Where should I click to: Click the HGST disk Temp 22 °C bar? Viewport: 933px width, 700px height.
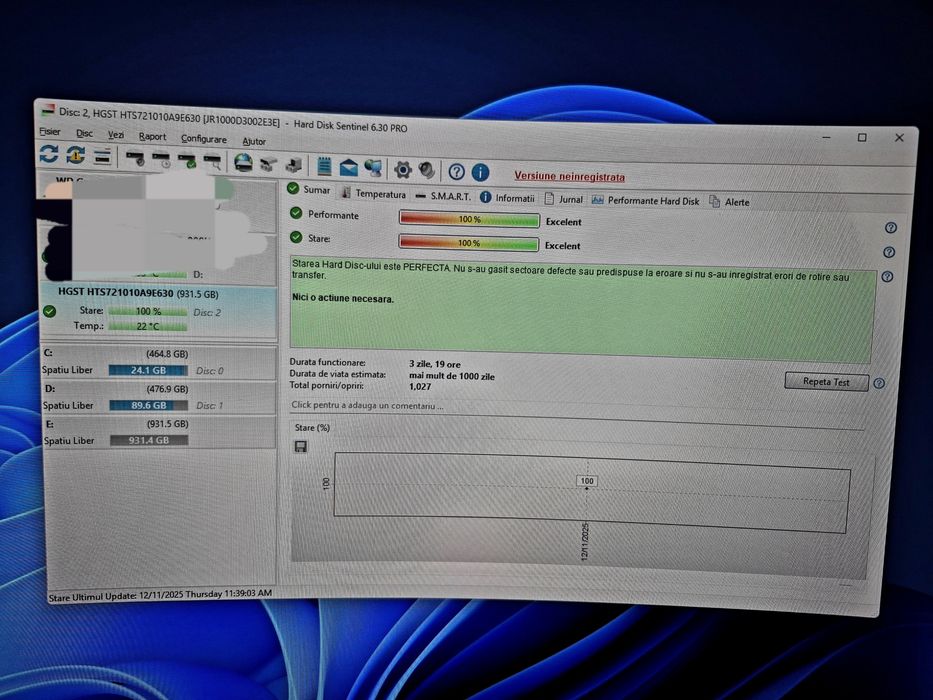coord(148,326)
